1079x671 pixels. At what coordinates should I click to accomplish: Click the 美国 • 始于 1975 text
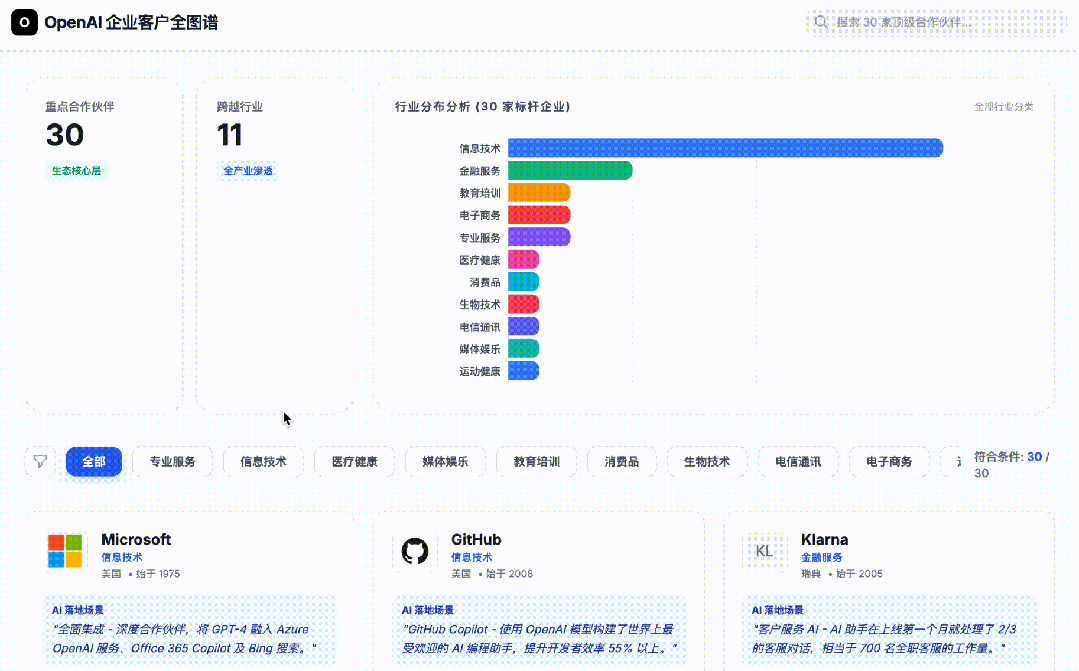coord(140,574)
